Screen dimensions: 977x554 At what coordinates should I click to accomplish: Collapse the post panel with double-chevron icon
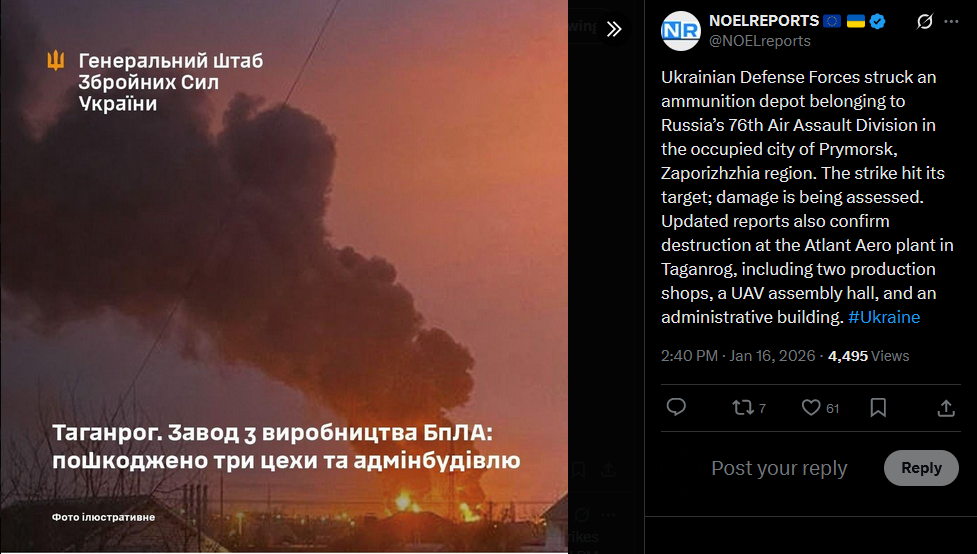pyautogui.click(x=614, y=29)
